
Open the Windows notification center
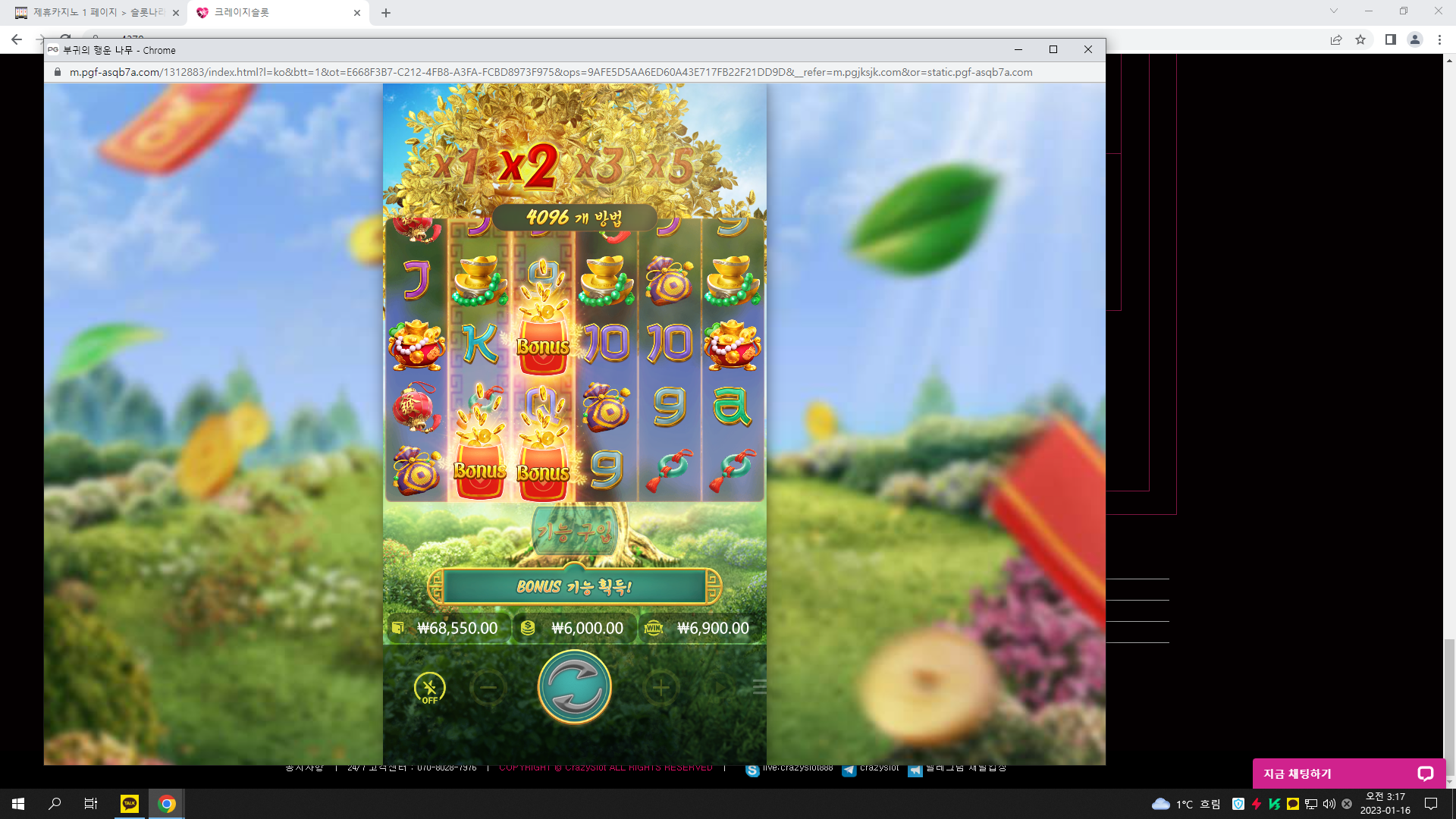click(1431, 804)
